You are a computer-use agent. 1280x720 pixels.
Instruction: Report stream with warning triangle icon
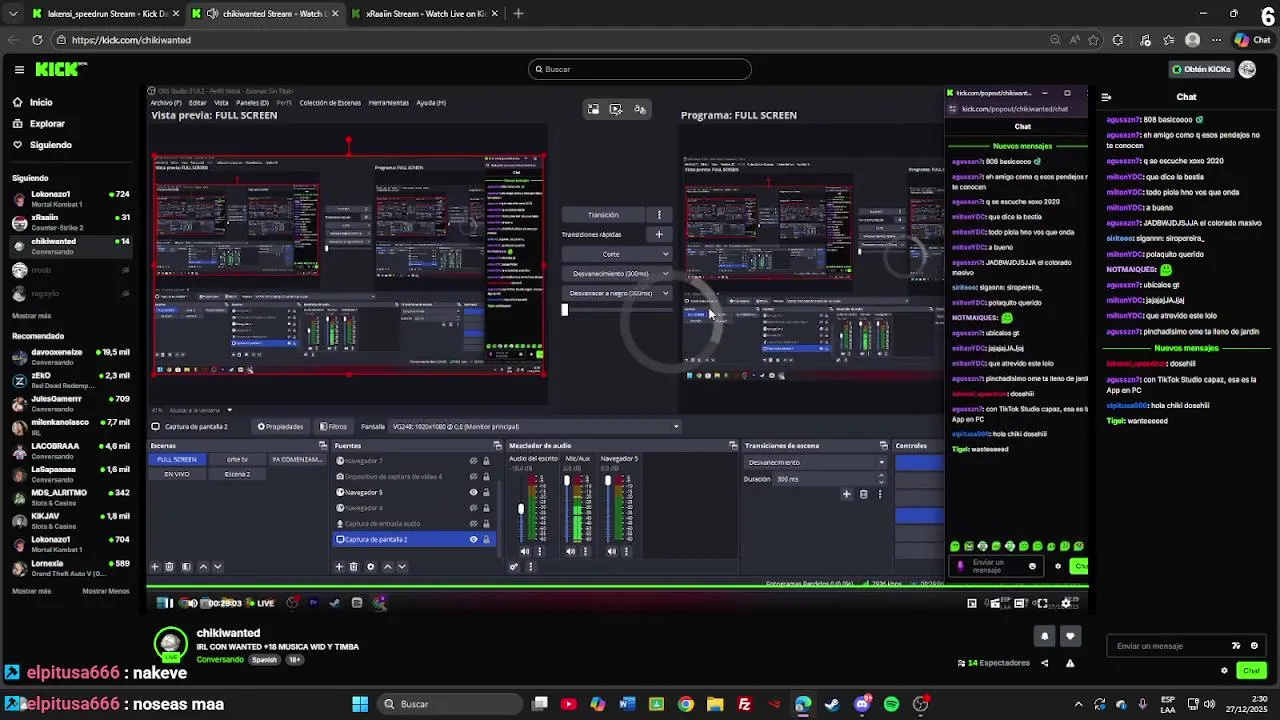click(x=1070, y=663)
